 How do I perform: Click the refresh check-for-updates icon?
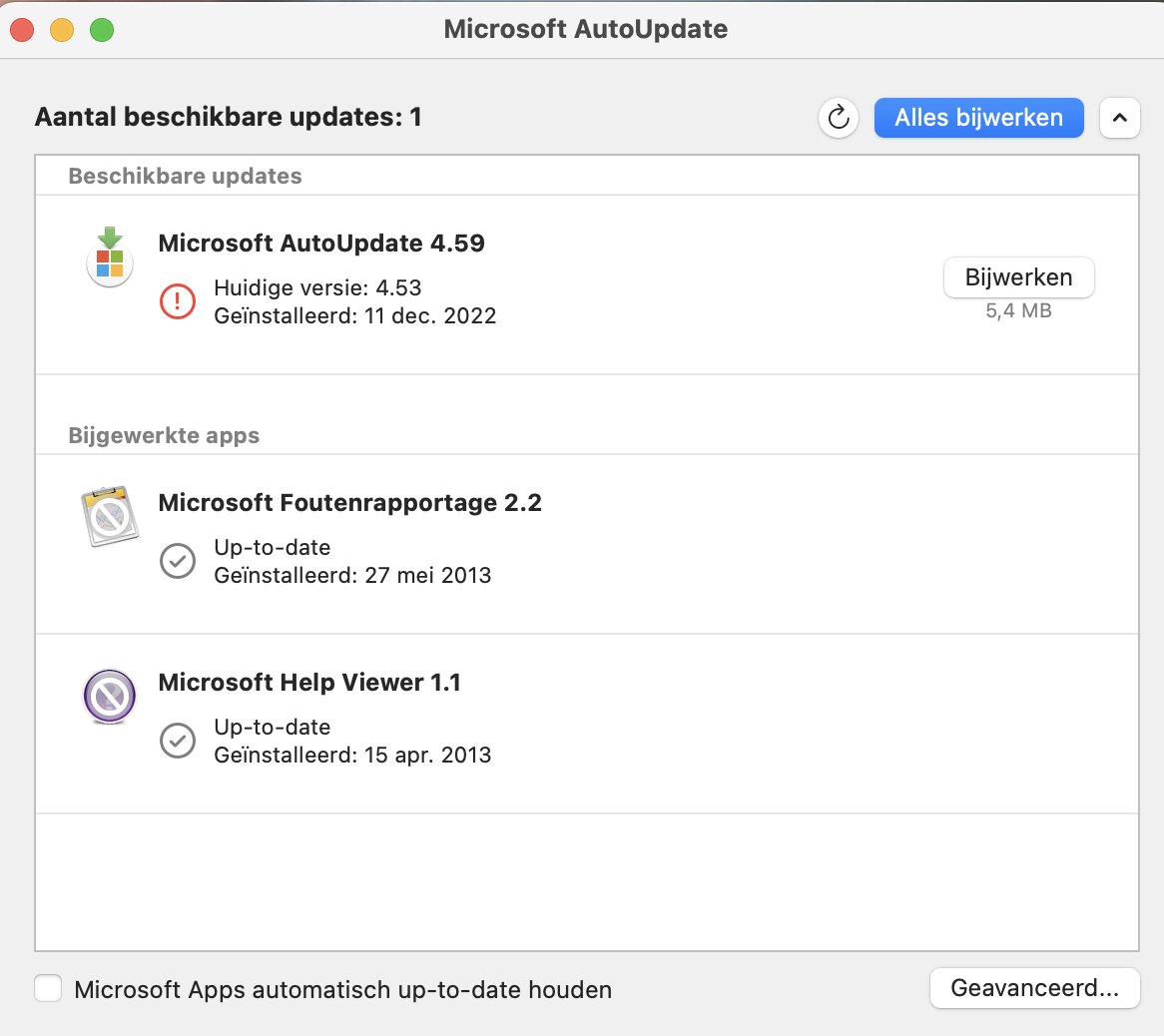839,118
